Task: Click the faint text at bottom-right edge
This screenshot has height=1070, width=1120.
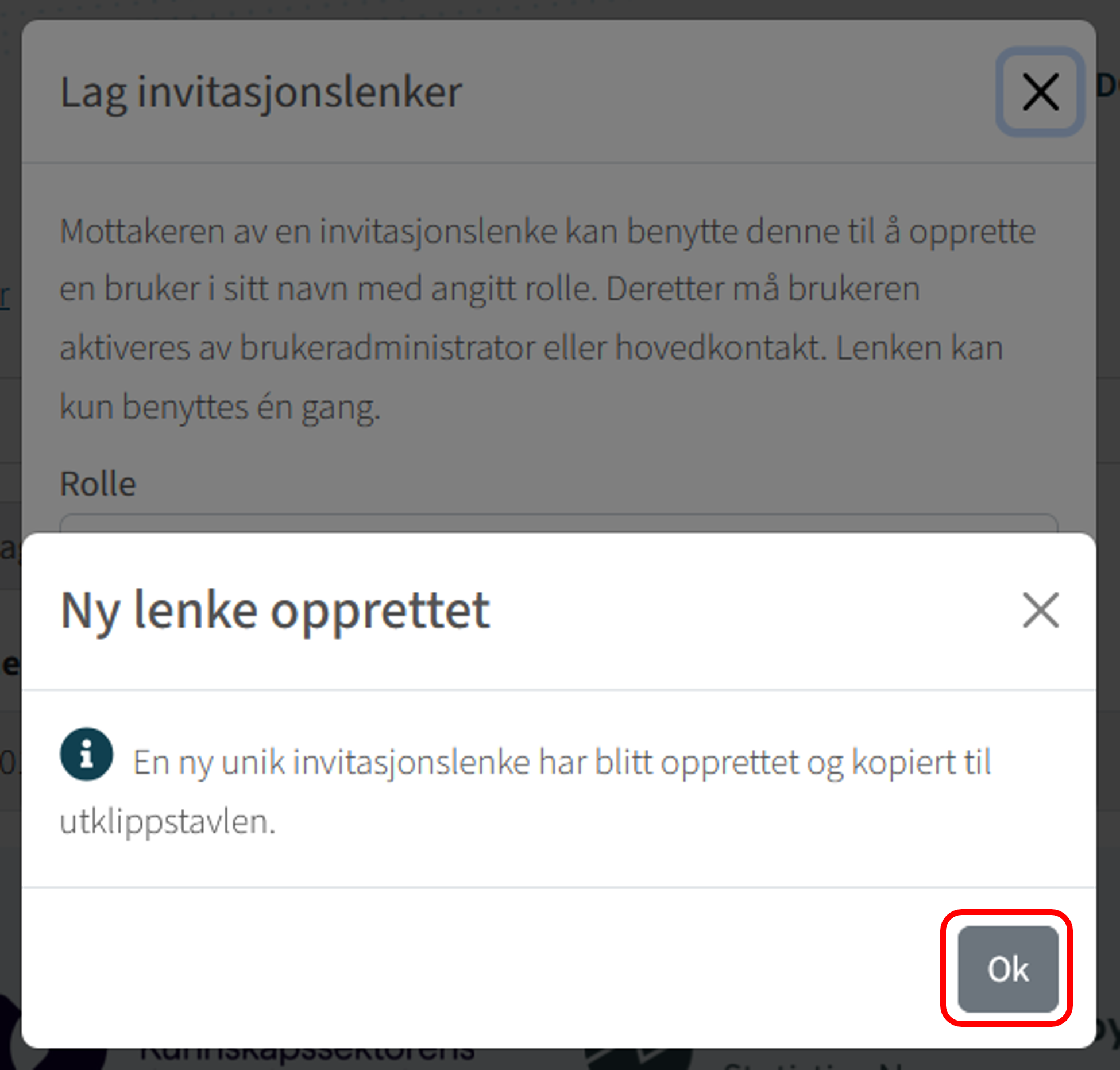Action: pyautogui.click(x=1109, y=1031)
